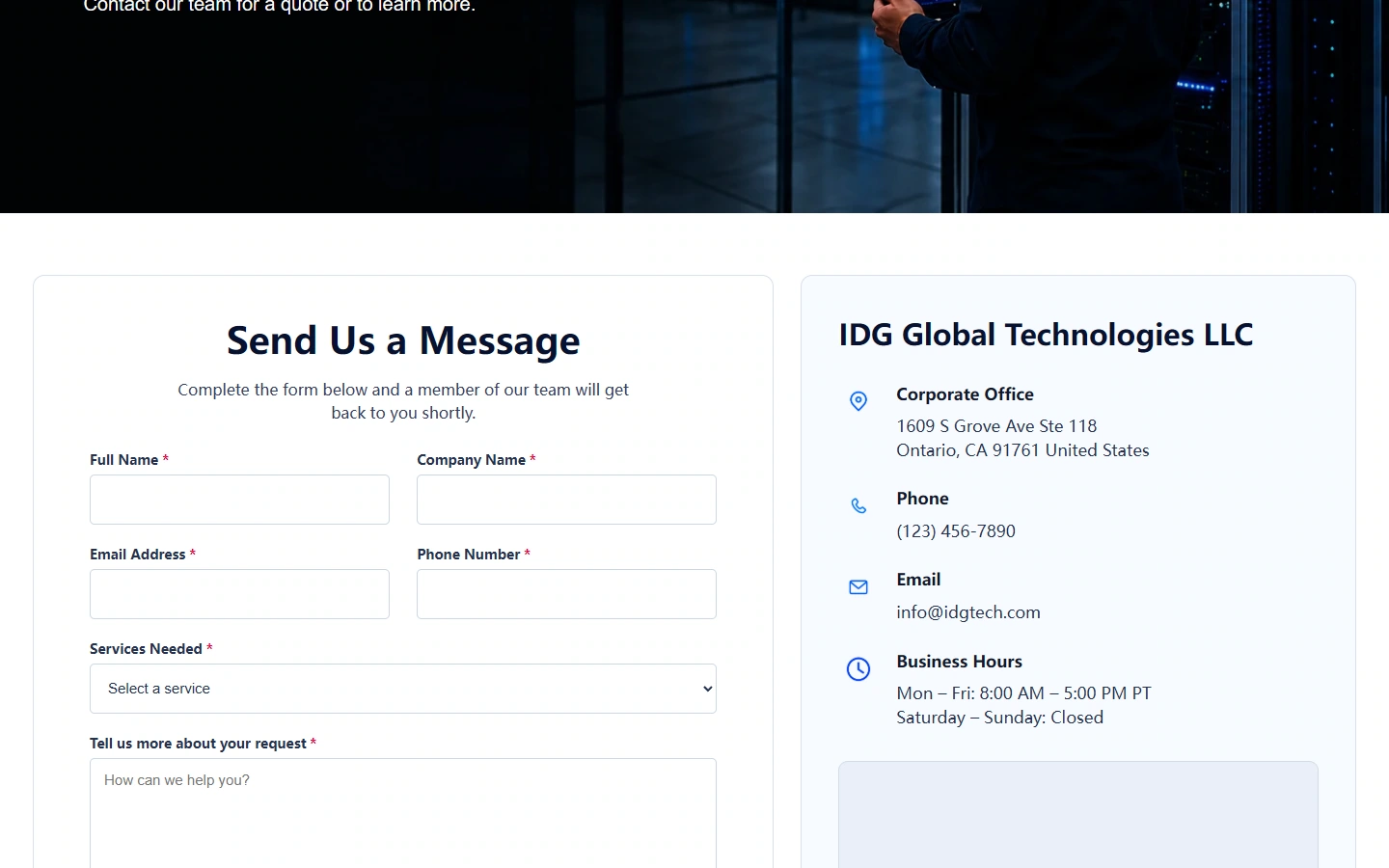Click the Saturday – Sunday: Closed text
This screenshot has width=1389, height=868.
click(999, 718)
